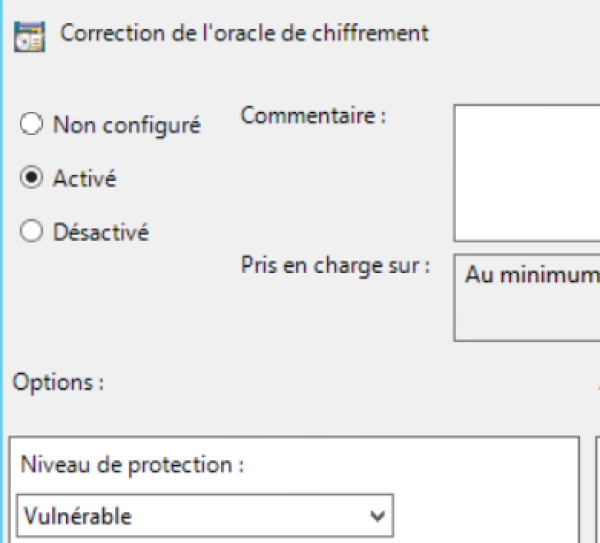Click the "Commentaire :" label
Screen dimensions: 600x543
tap(313, 115)
